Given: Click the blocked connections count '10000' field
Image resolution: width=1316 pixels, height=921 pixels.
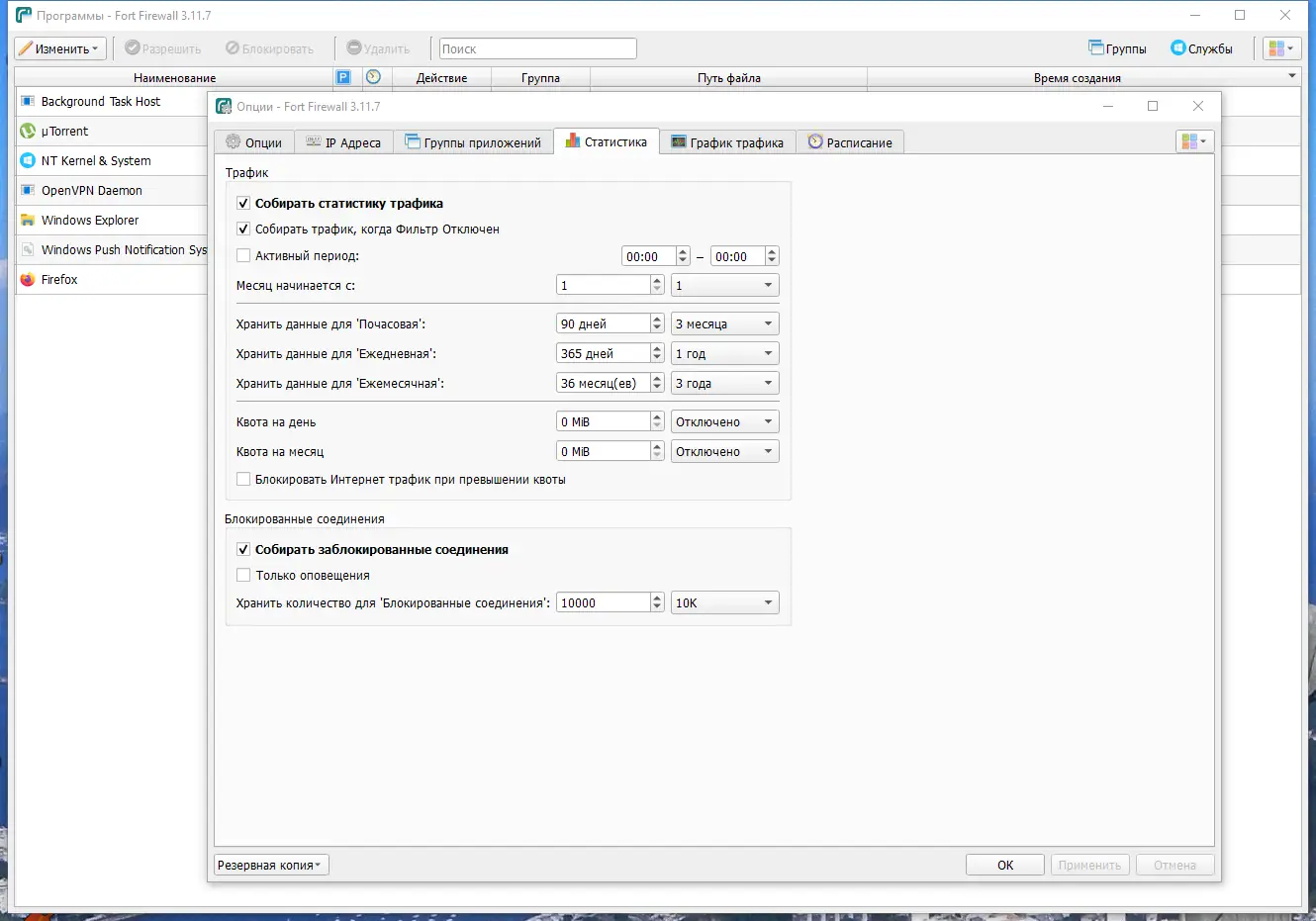Looking at the screenshot, I should [x=610, y=602].
